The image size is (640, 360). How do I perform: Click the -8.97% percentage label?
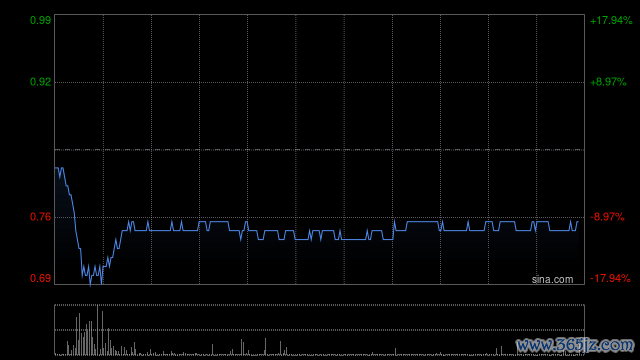point(607,216)
